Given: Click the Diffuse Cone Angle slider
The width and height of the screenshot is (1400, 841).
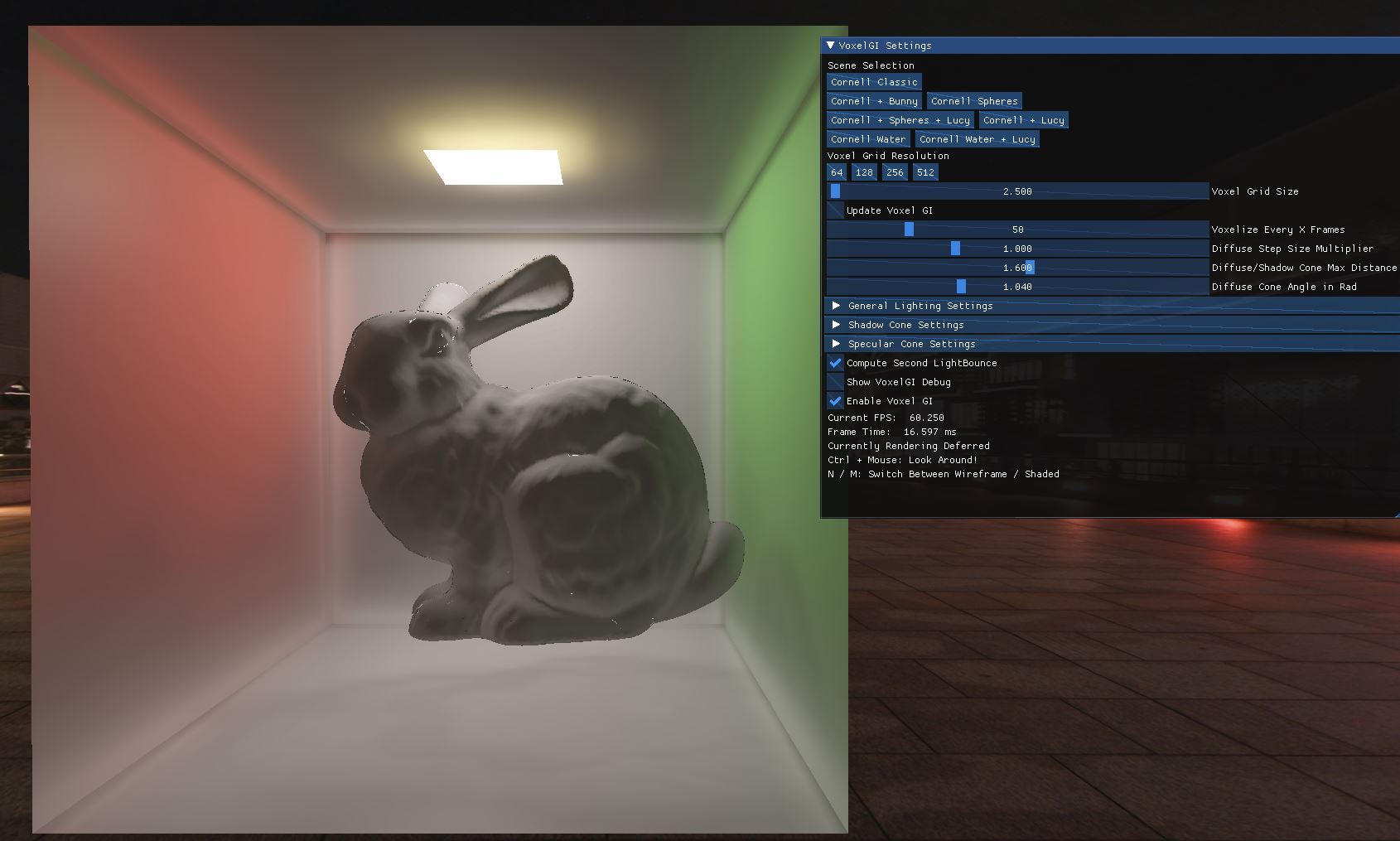Looking at the screenshot, I should (x=1017, y=287).
